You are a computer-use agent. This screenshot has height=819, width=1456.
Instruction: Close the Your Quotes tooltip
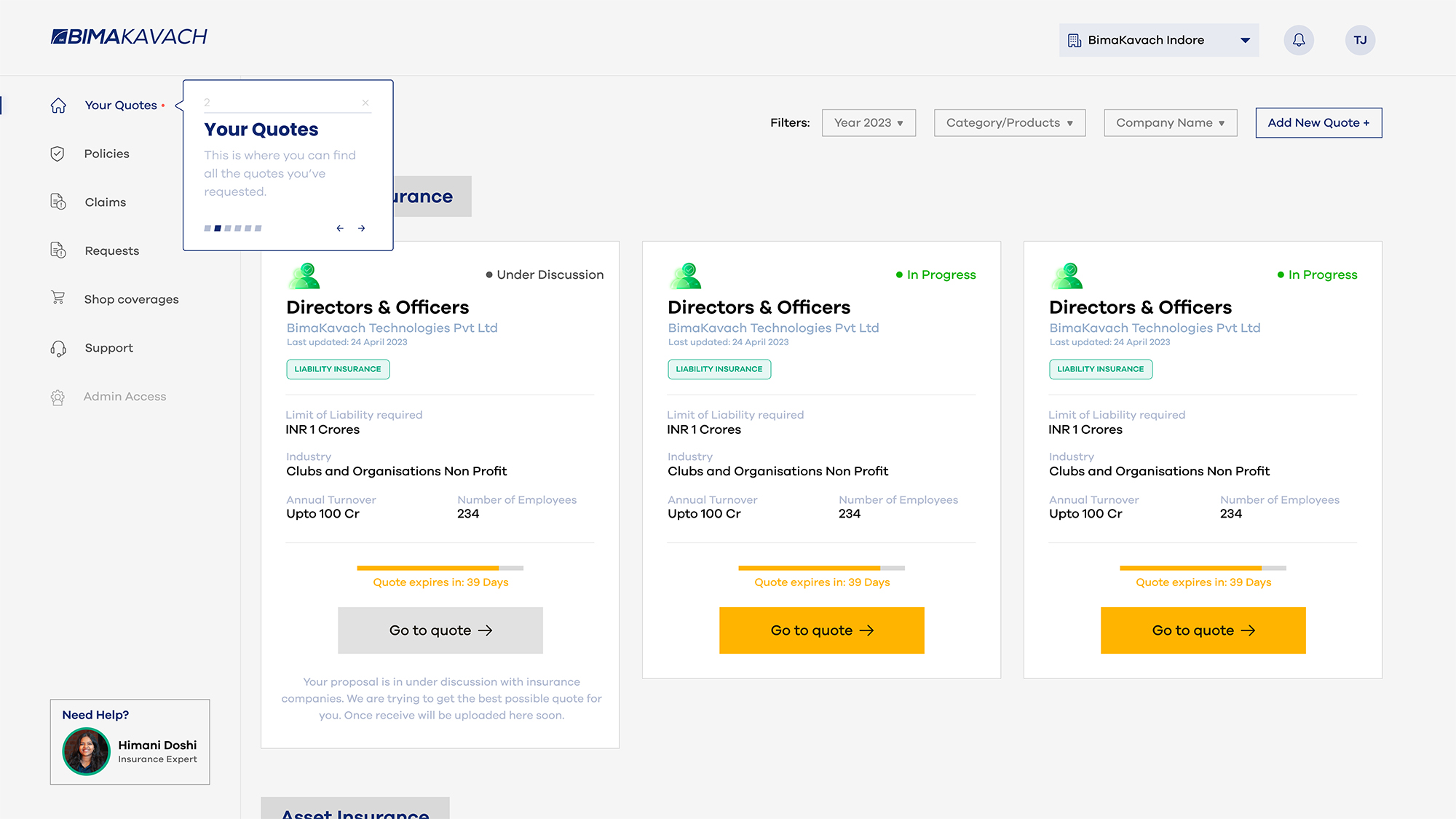pos(365,103)
